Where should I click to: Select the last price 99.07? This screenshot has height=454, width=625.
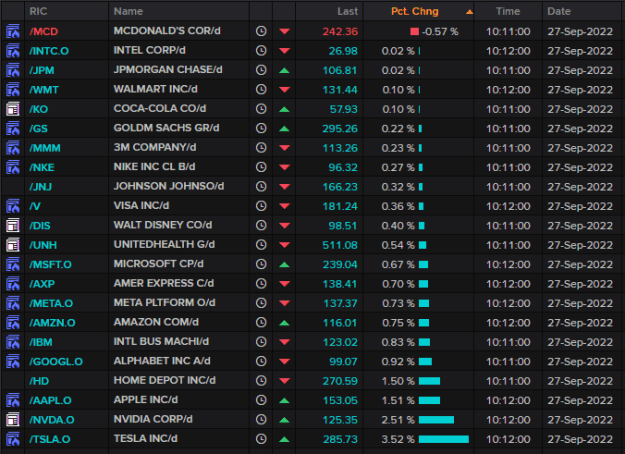point(343,362)
